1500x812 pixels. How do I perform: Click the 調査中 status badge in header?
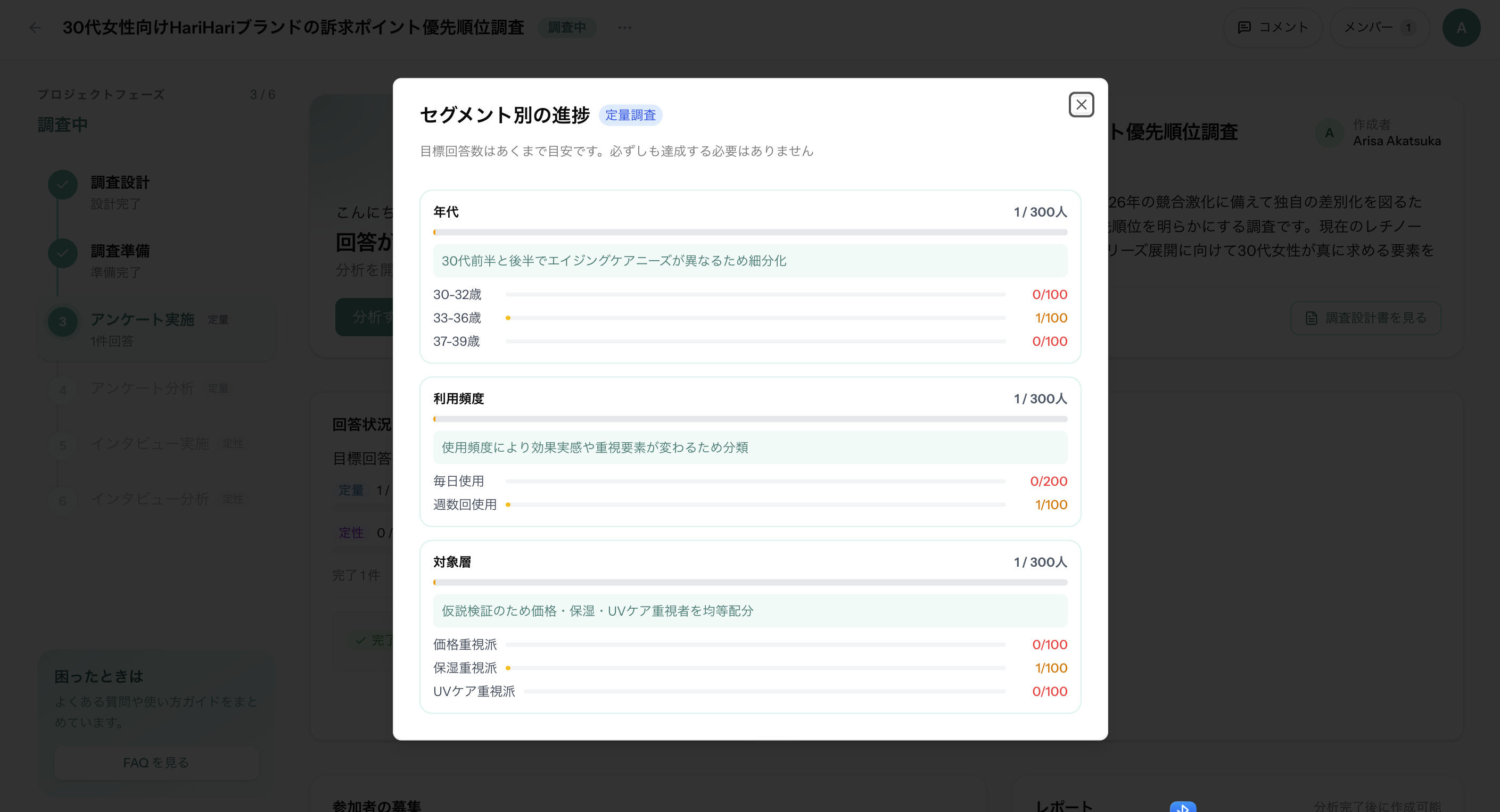point(566,27)
